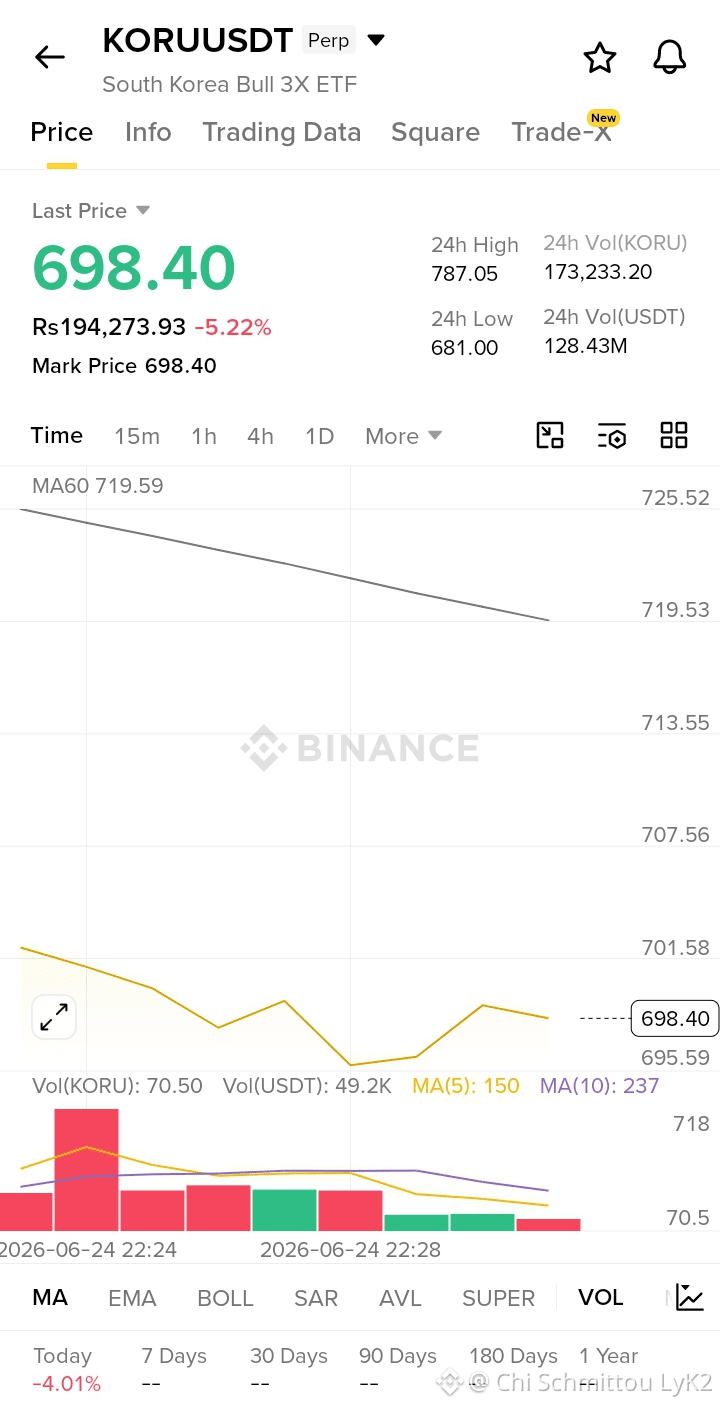
Task: Select the 698.40 current price marker
Action: point(675,1018)
